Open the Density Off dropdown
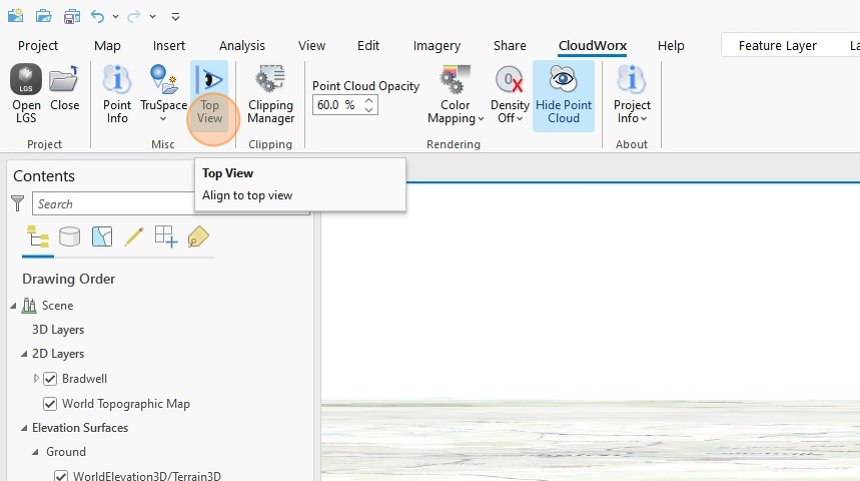This screenshot has width=860, height=481. coord(510,94)
